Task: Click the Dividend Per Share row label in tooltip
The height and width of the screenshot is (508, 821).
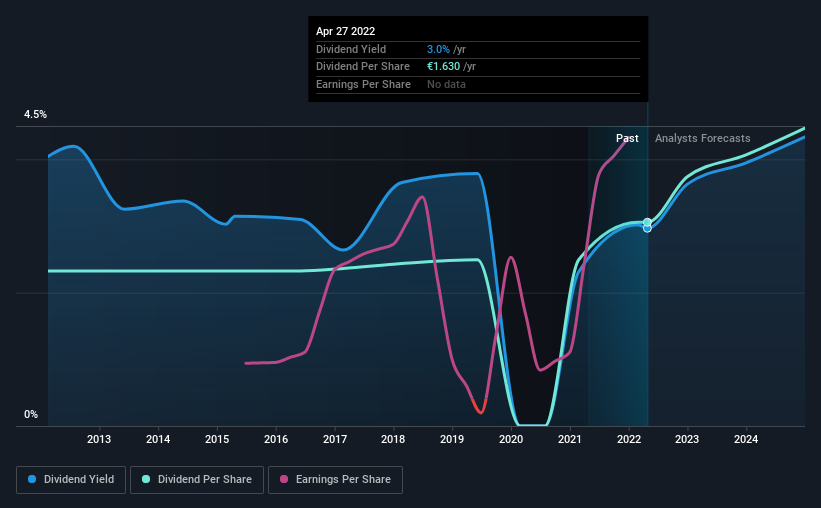Action: 363,67
